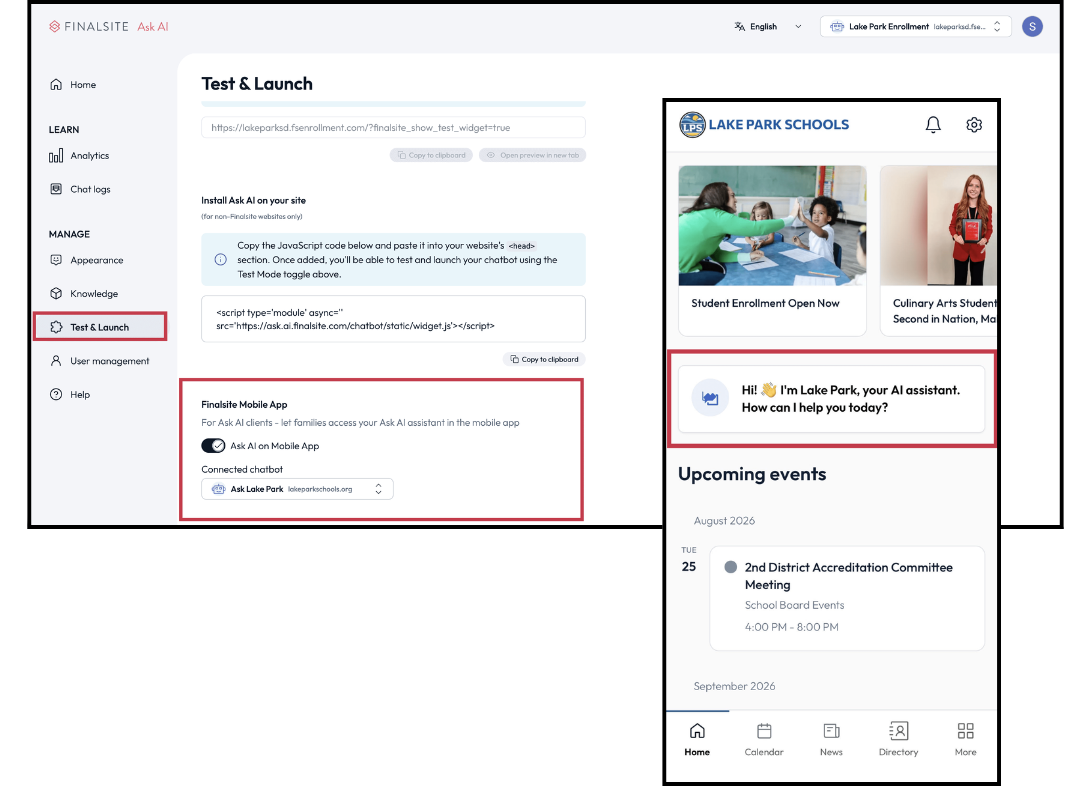Click the '4:00 PM - 8:00 PM' time text

[792, 627]
